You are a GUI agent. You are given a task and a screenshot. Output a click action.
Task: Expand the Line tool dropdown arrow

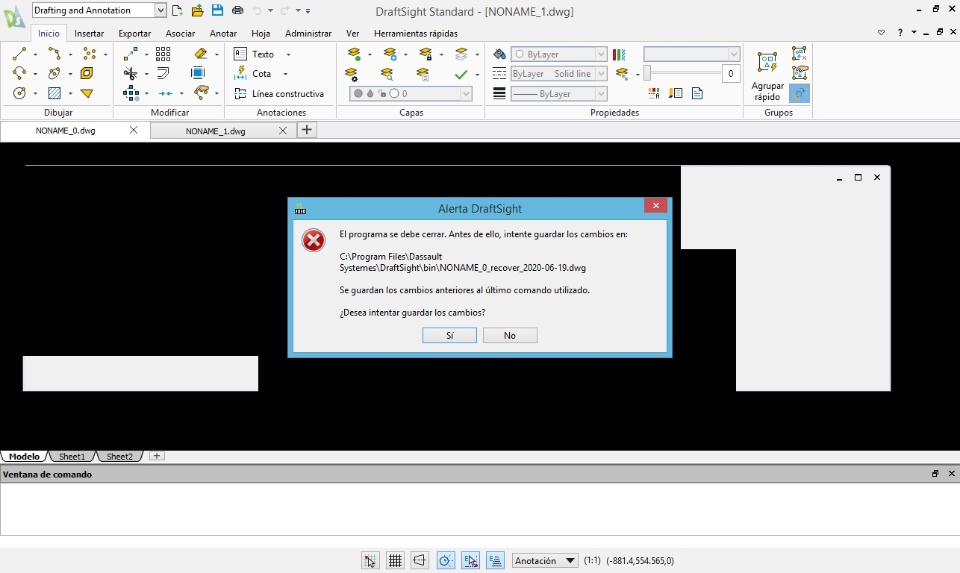click(x=35, y=54)
